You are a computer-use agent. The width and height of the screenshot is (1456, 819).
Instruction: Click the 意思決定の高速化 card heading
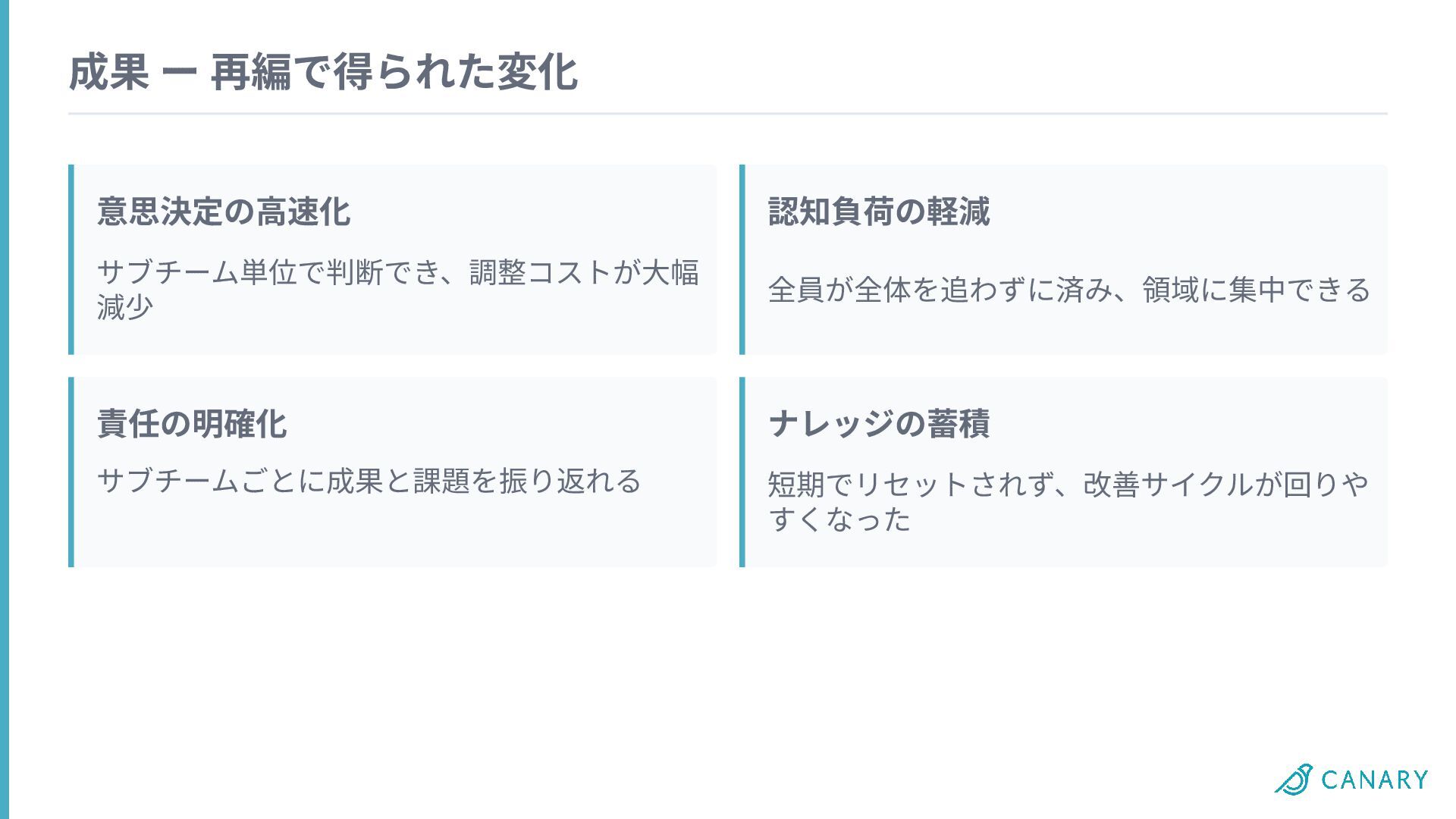(224, 212)
